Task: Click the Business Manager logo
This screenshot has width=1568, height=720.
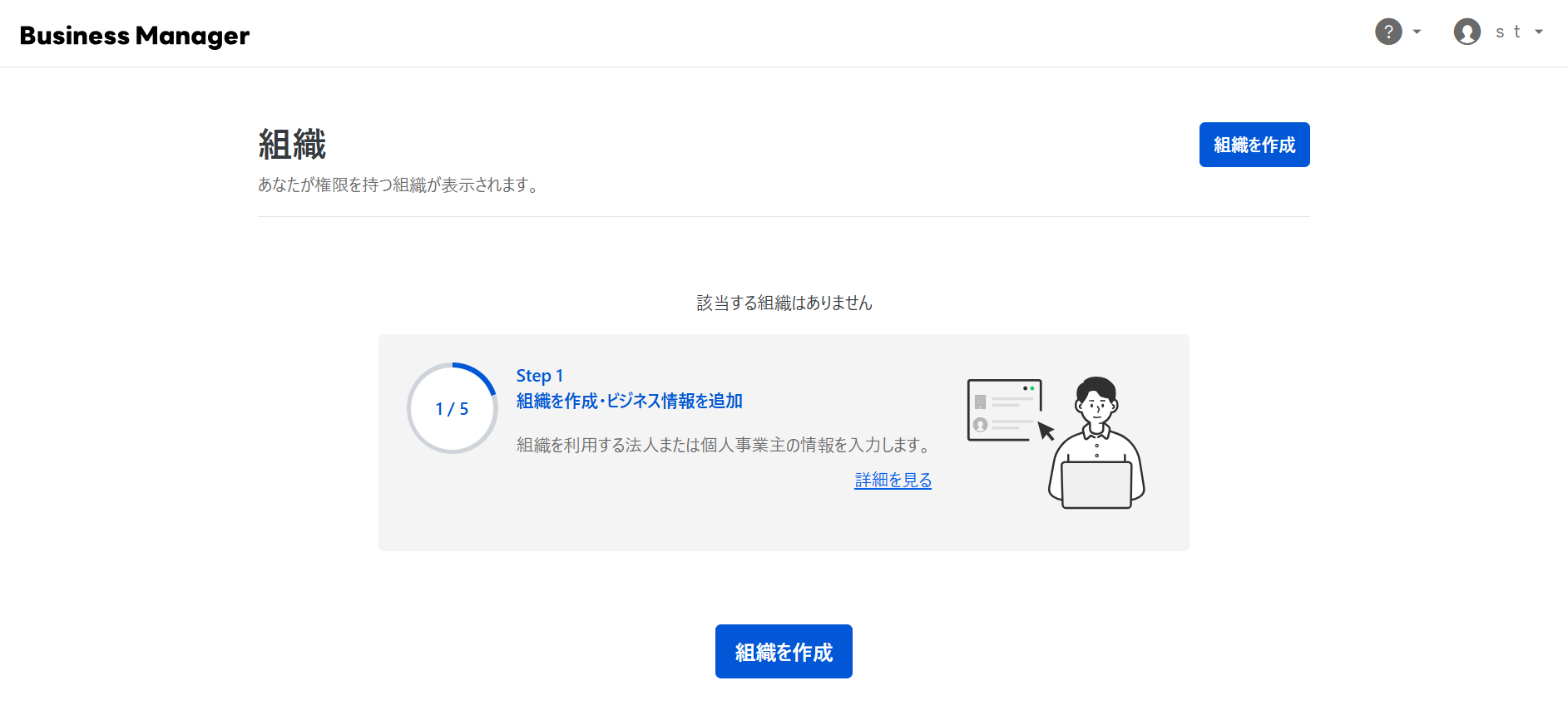Action: 135,36
